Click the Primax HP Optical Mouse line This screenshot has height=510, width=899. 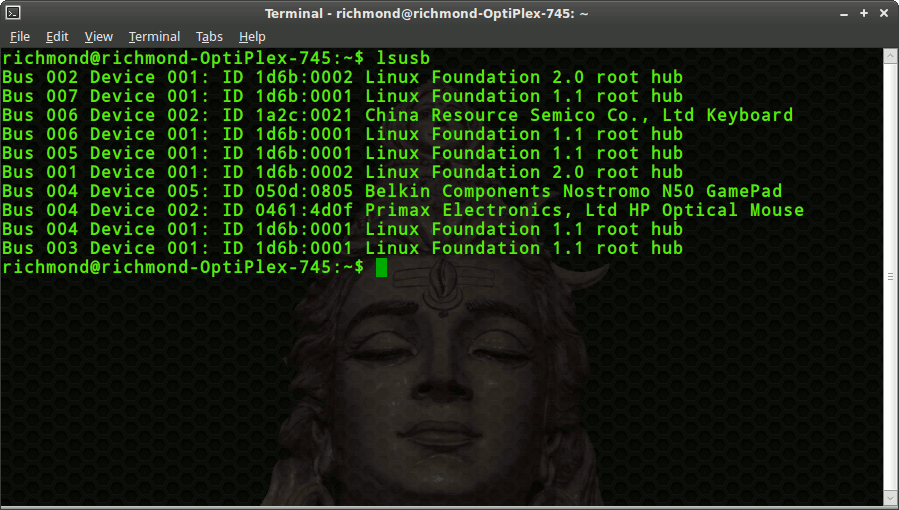tap(403, 210)
